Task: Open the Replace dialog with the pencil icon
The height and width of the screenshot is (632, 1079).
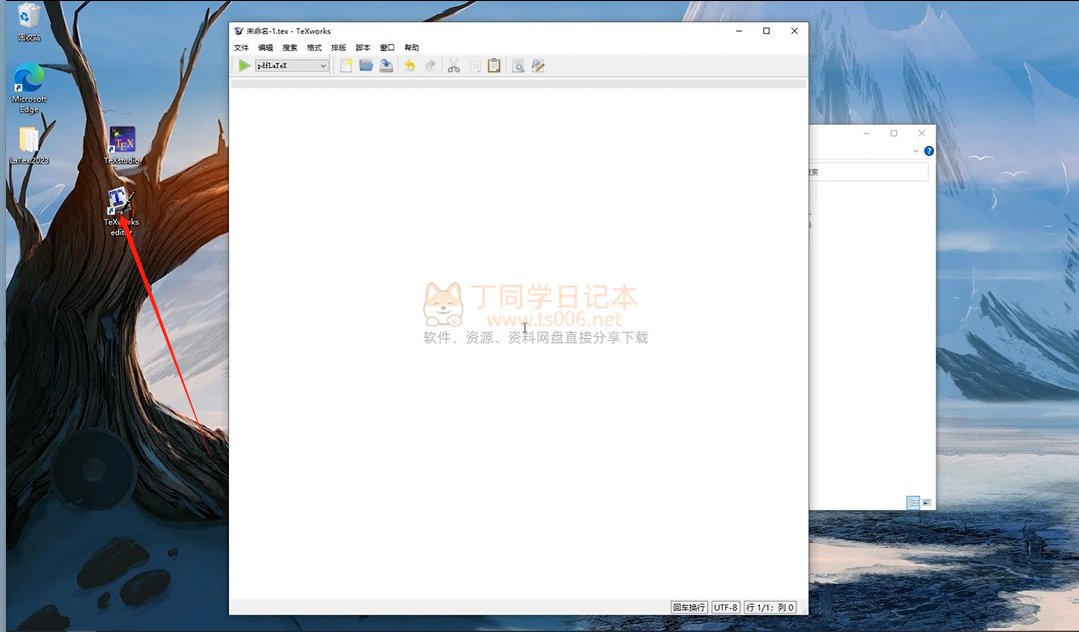Action: pos(538,65)
